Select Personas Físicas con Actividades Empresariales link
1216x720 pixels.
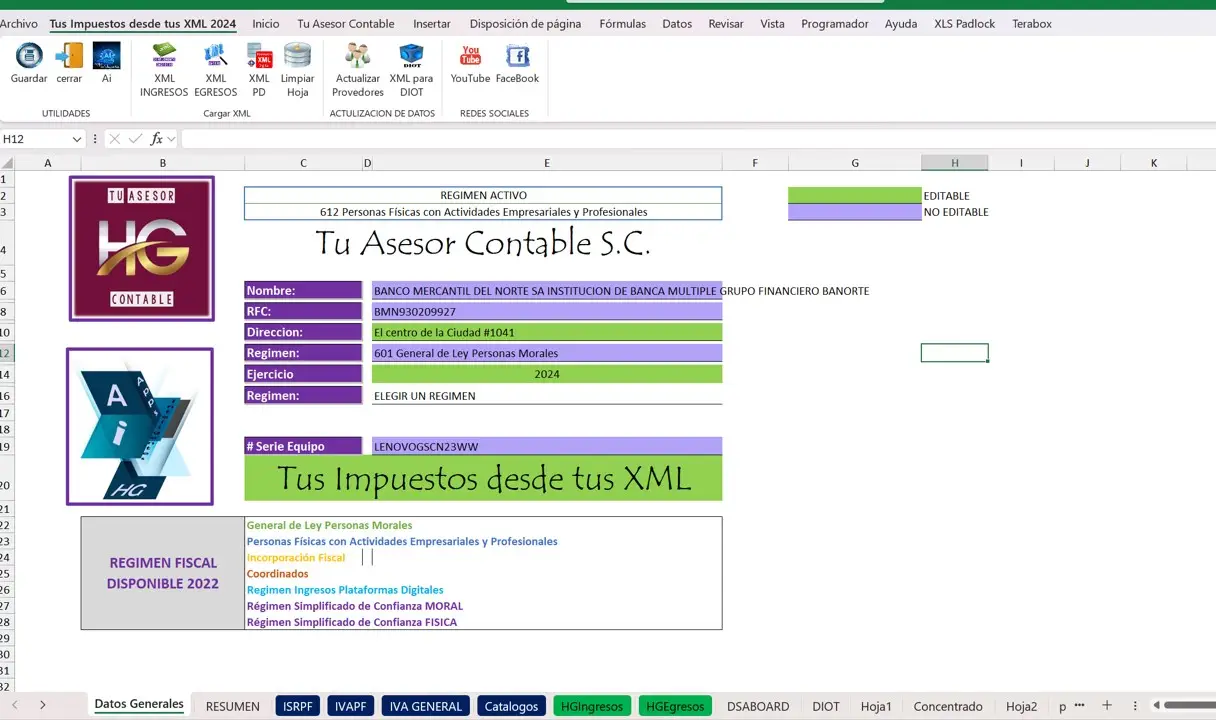click(x=402, y=541)
